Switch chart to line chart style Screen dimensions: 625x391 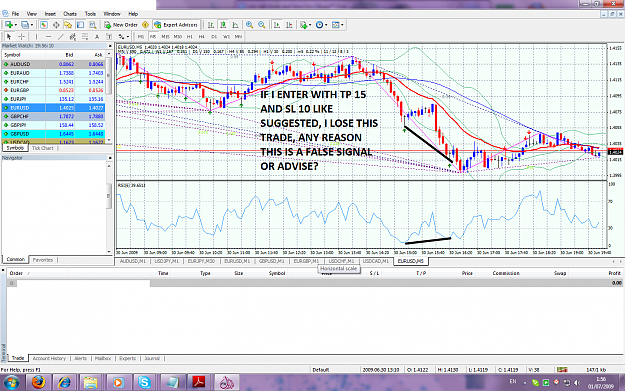point(235,25)
